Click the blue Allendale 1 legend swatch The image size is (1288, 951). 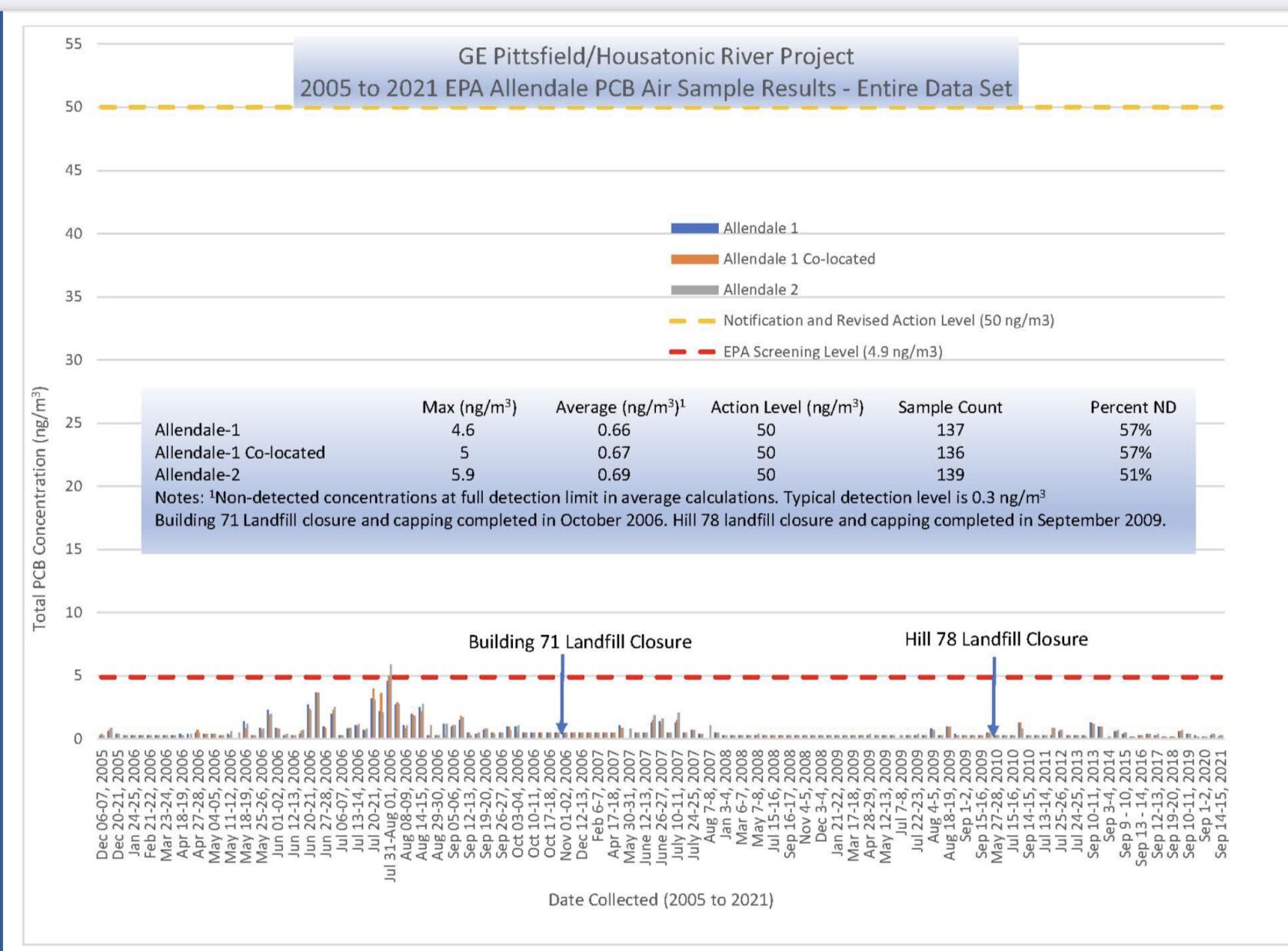(694, 228)
